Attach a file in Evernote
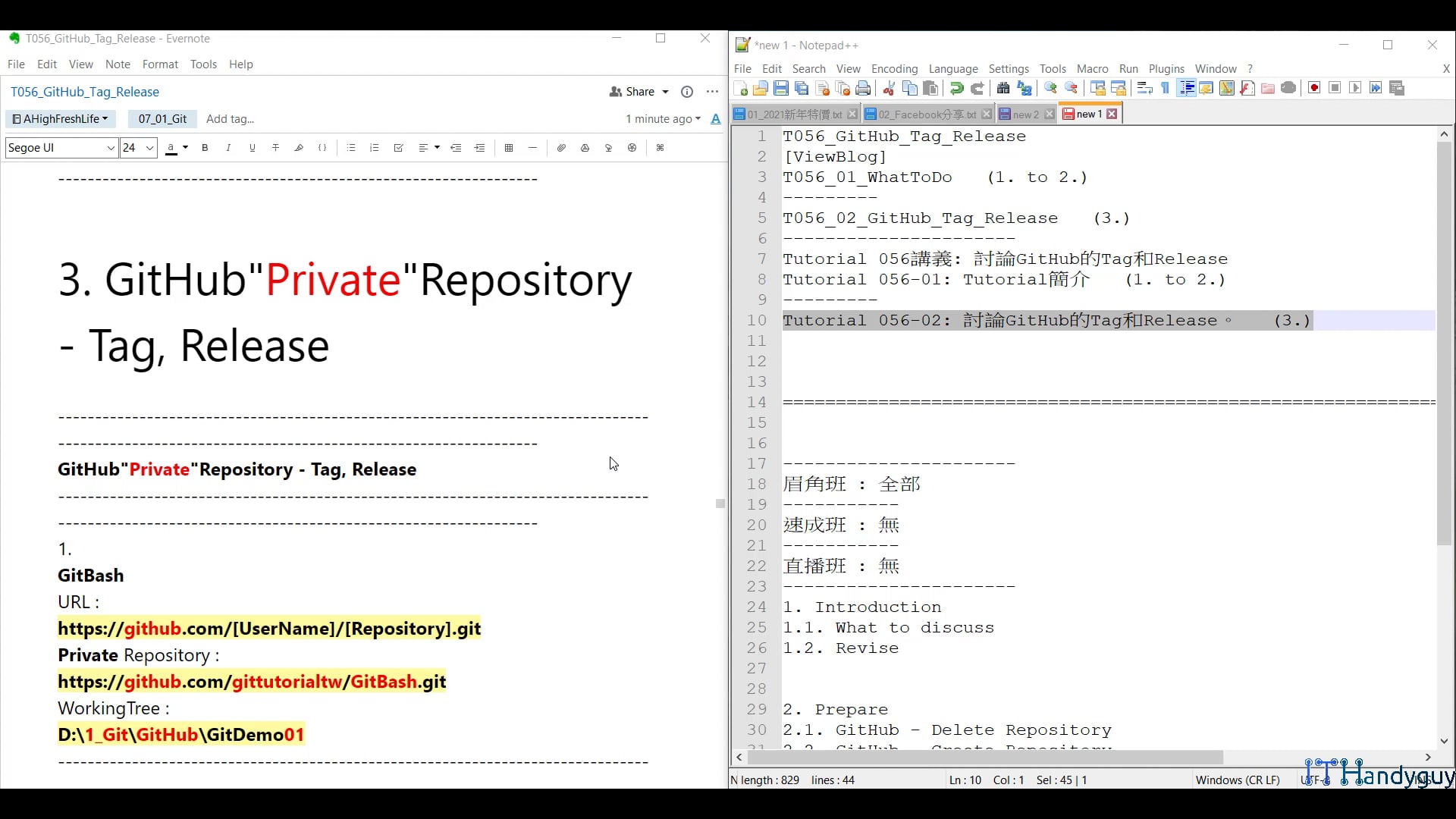 561,148
